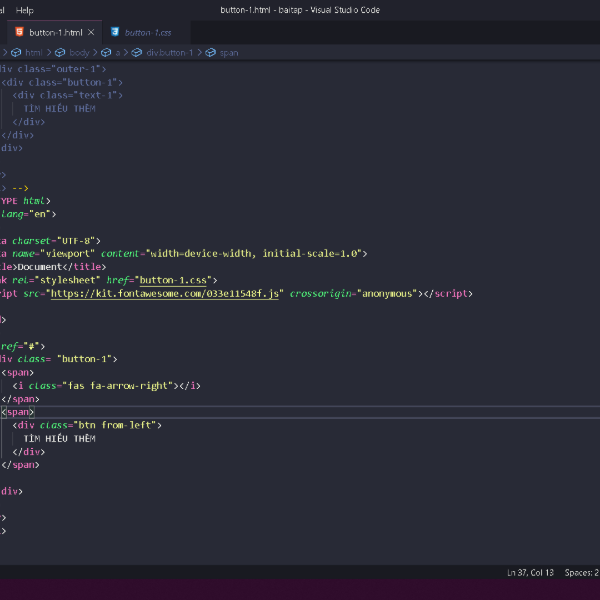Click the "btn from-left" class value
The image size is (600, 600).
[118, 425]
